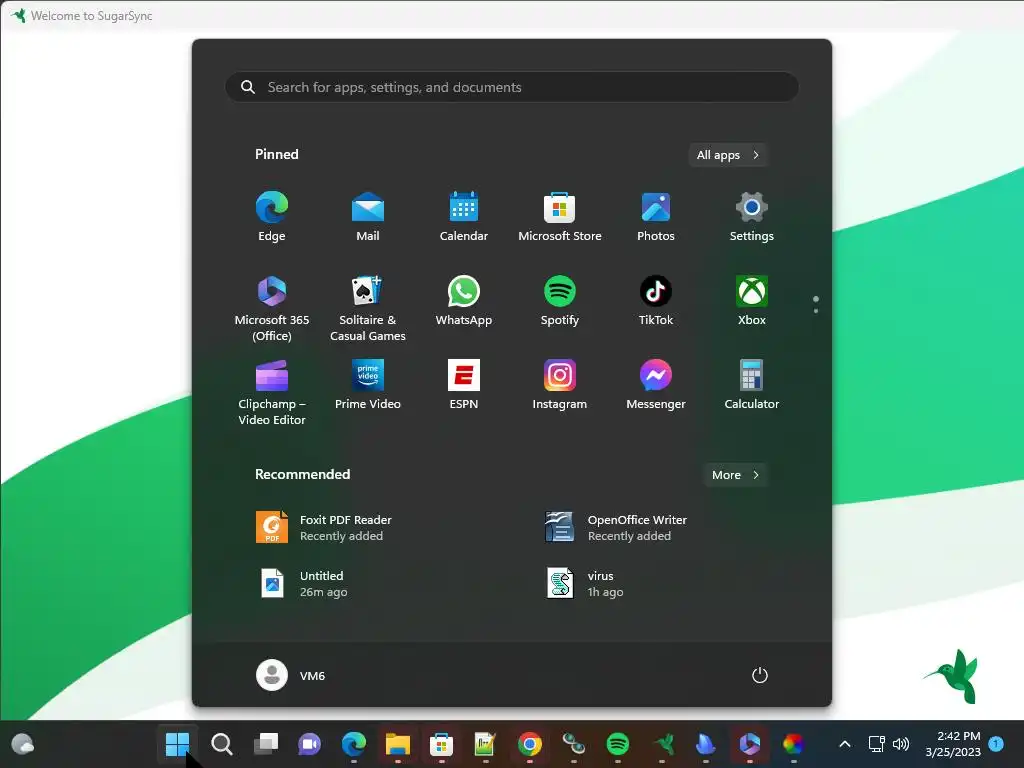Image resolution: width=1024 pixels, height=768 pixels.
Task: Click the power button icon
Action: (760, 675)
